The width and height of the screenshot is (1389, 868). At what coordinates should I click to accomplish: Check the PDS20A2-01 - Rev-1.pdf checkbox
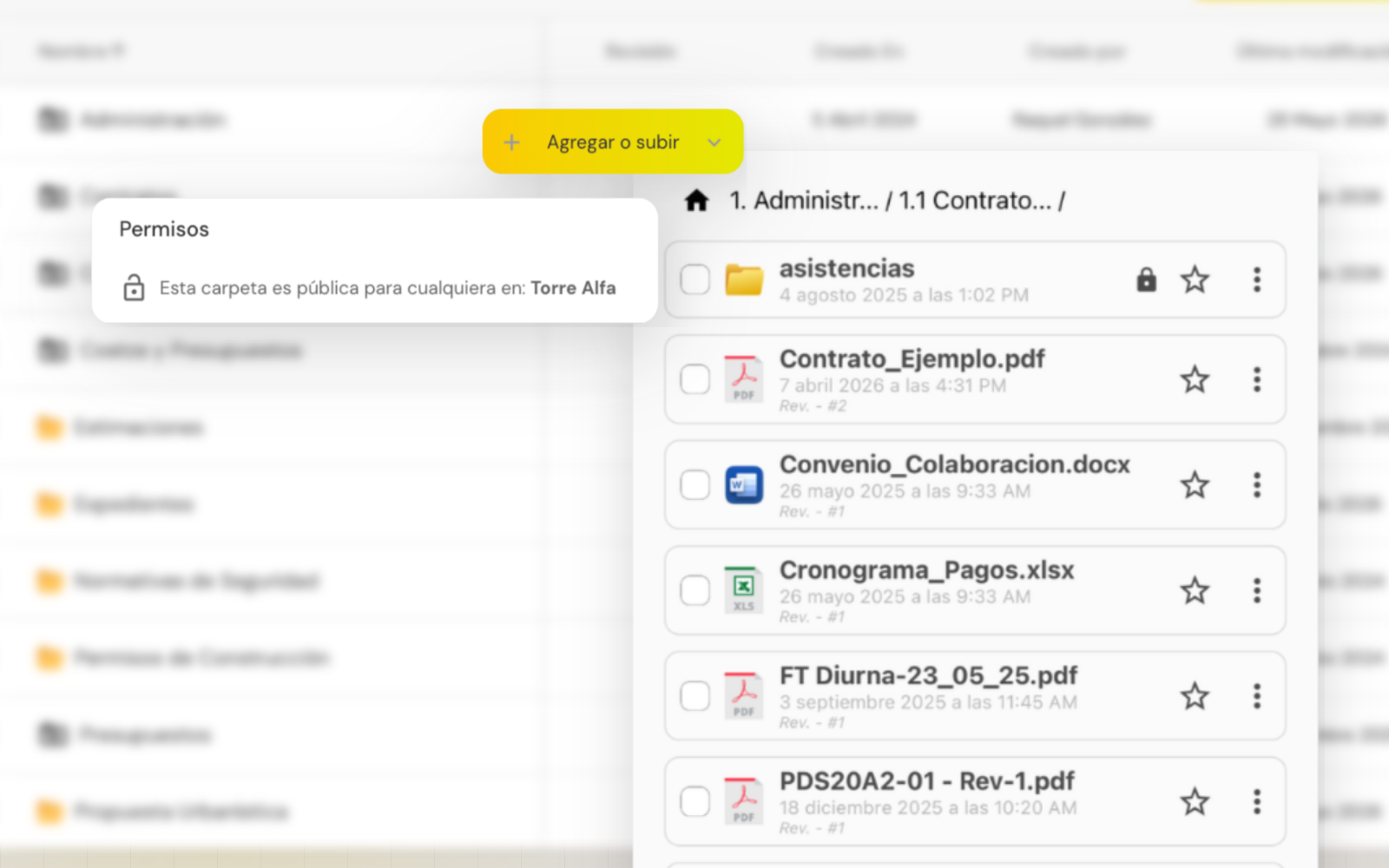pyautogui.click(x=694, y=801)
